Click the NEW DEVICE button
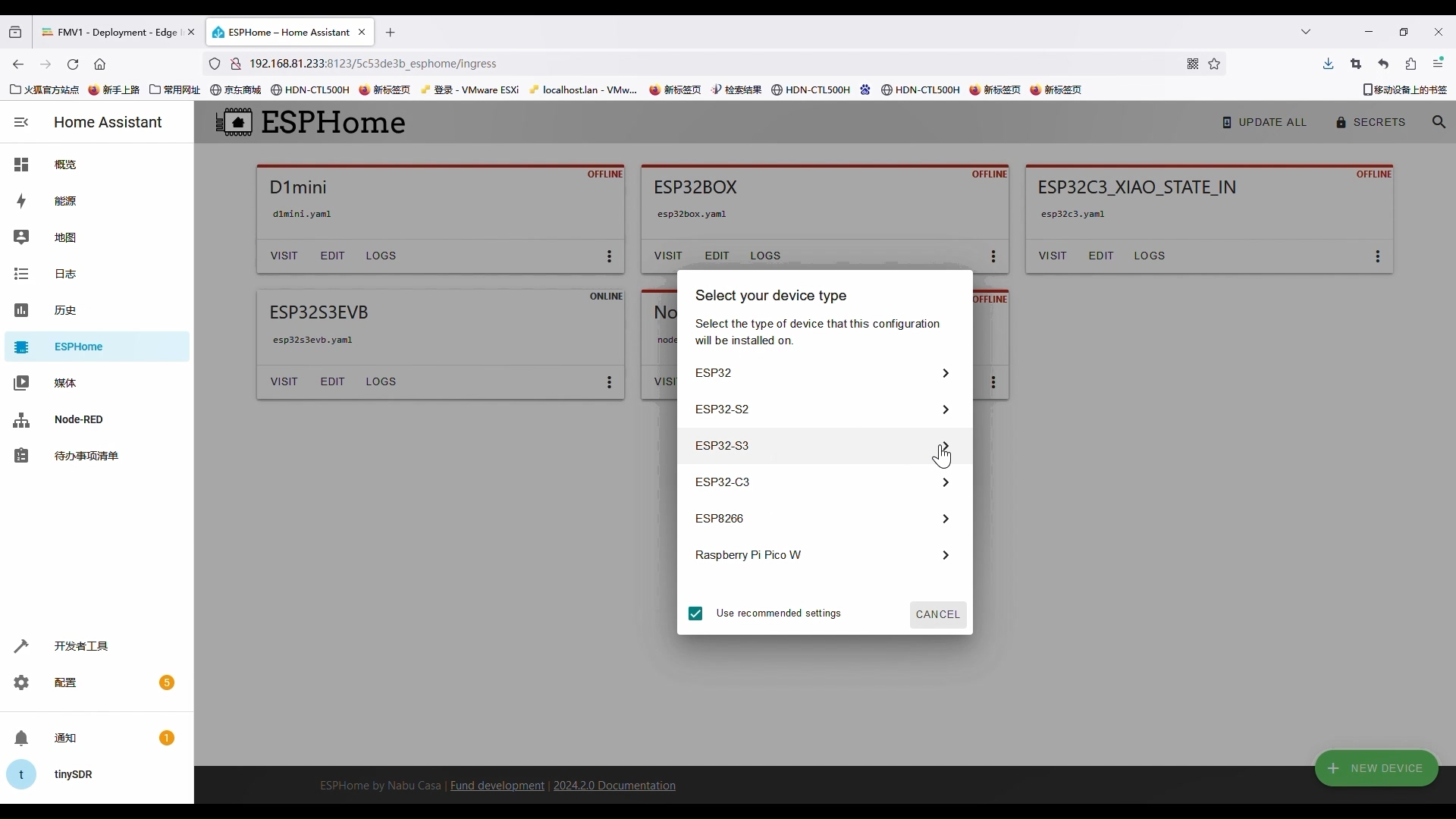1456x819 pixels. (1376, 768)
